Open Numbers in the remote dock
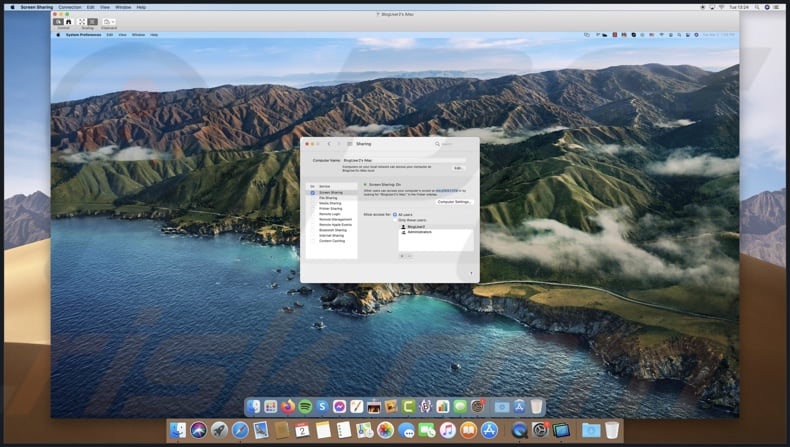790x447 pixels. [442, 406]
